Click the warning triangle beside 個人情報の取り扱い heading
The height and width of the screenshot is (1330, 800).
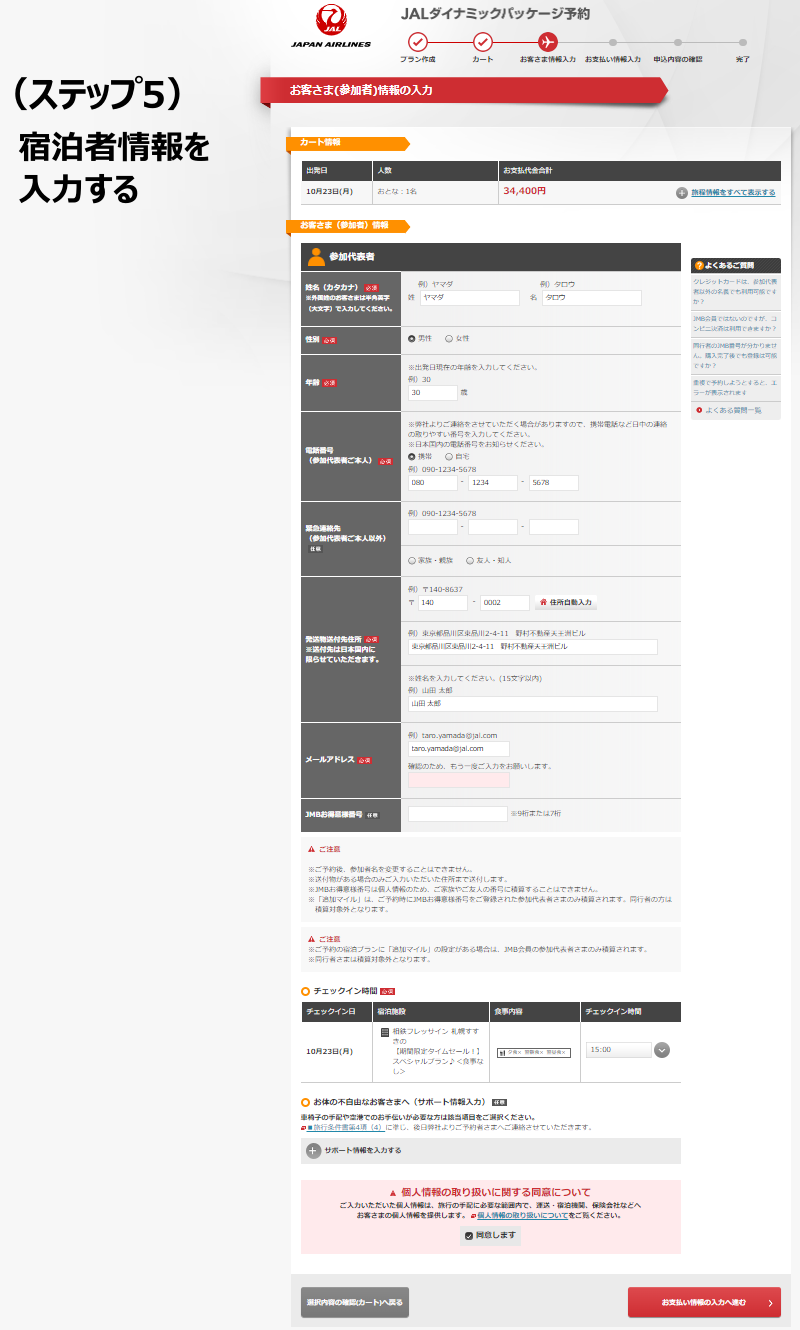(392, 1192)
